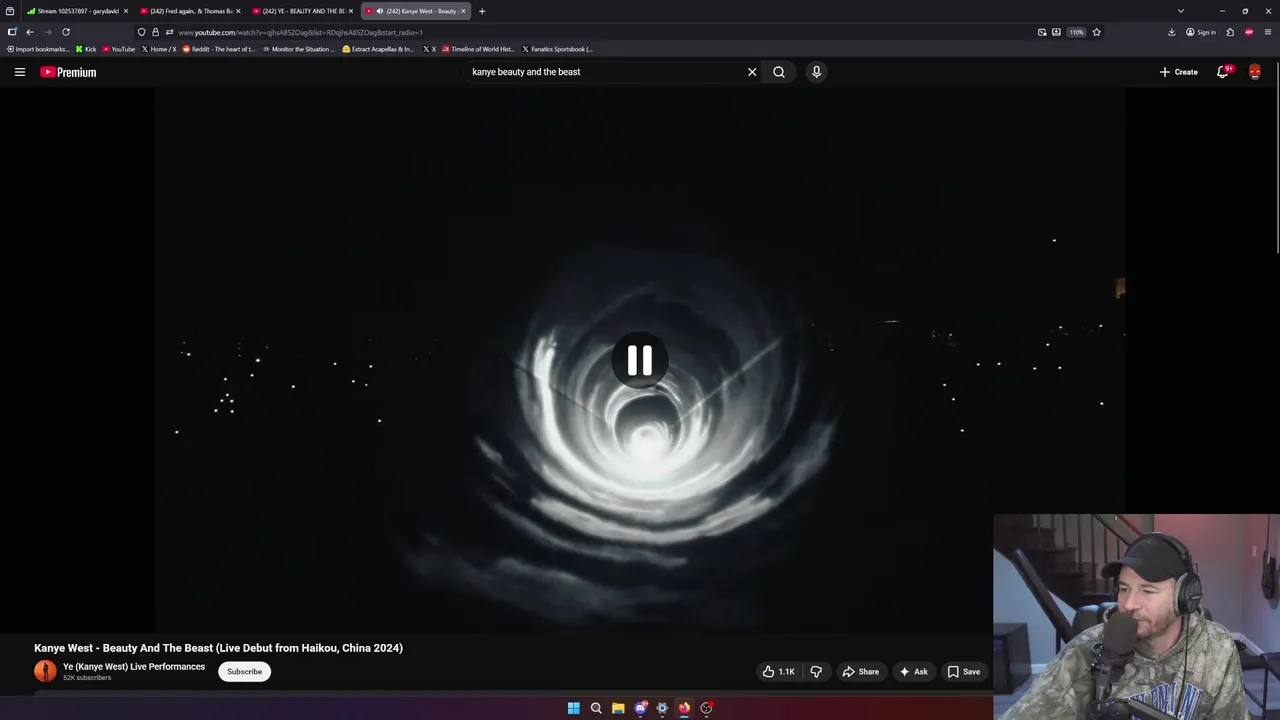Open the channel avatar thumbnail
The width and height of the screenshot is (1280, 720).
click(x=45, y=671)
